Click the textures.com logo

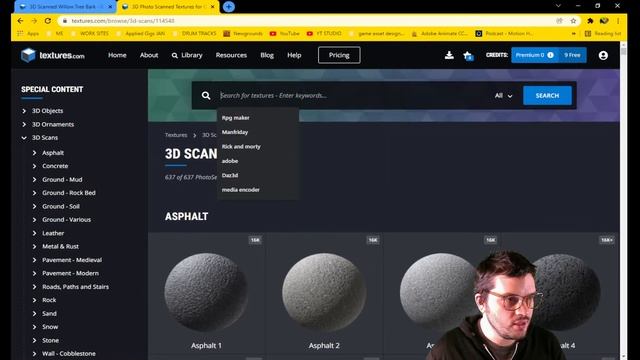click(53, 55)
